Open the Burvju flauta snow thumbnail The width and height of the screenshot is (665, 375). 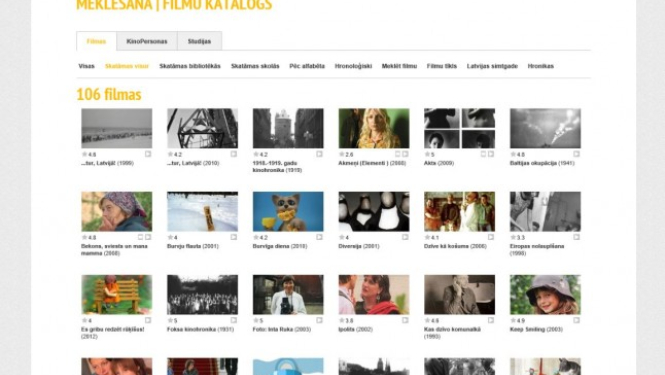[202, 211]
